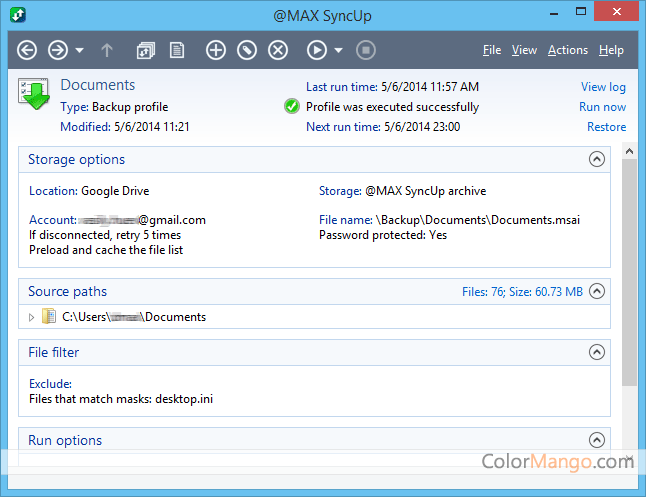This screenshot has width=646, height=497.
Task: Click the Next run time label
Action: click(x=343, y=127)
